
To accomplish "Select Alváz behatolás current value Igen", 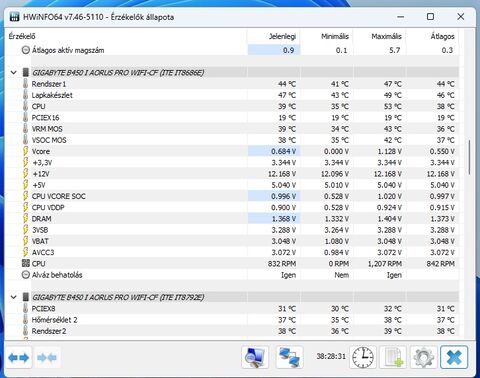I will coord(289,275).
